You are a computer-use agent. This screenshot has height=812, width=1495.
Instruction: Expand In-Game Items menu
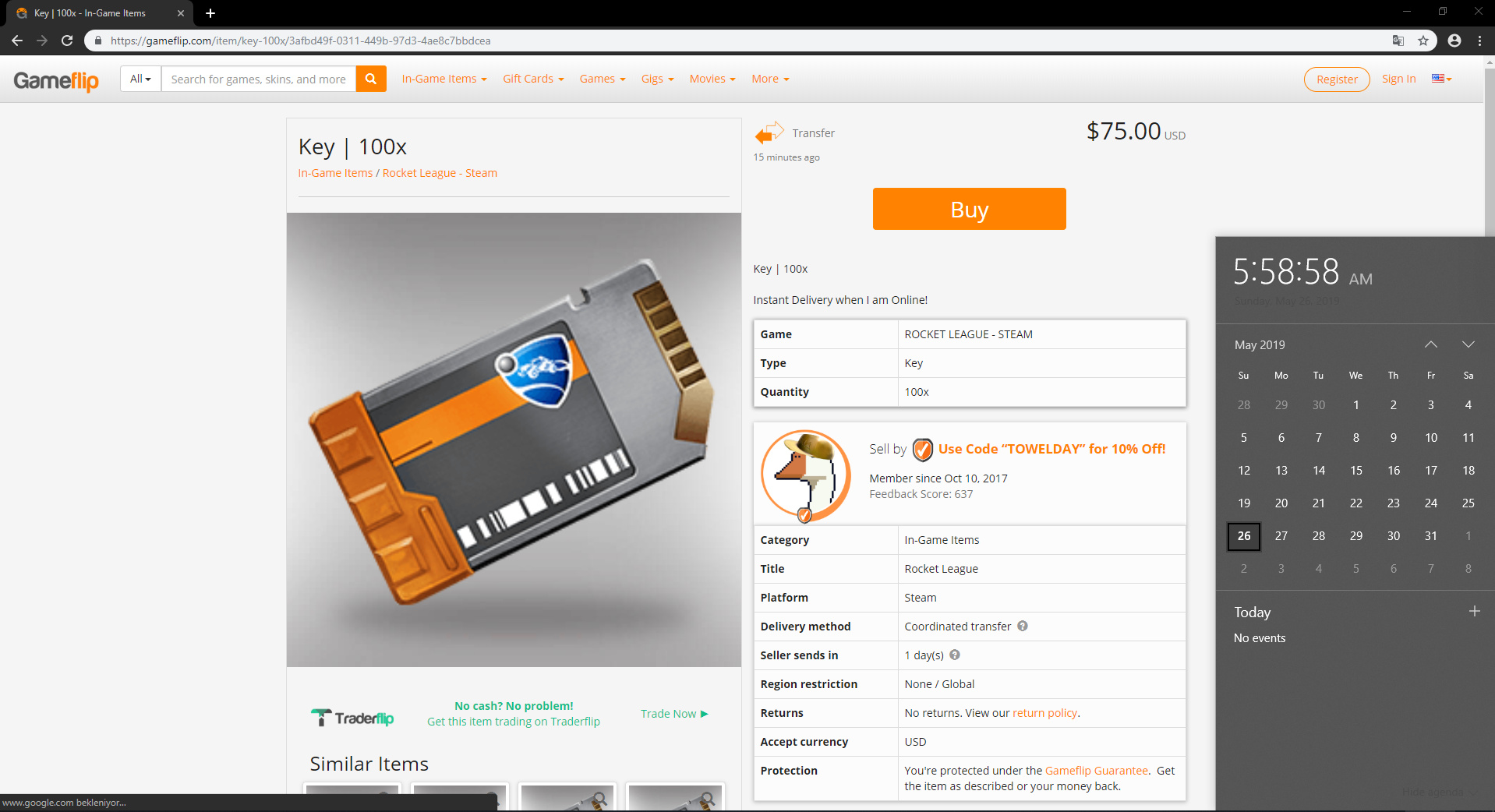[444, 79]
